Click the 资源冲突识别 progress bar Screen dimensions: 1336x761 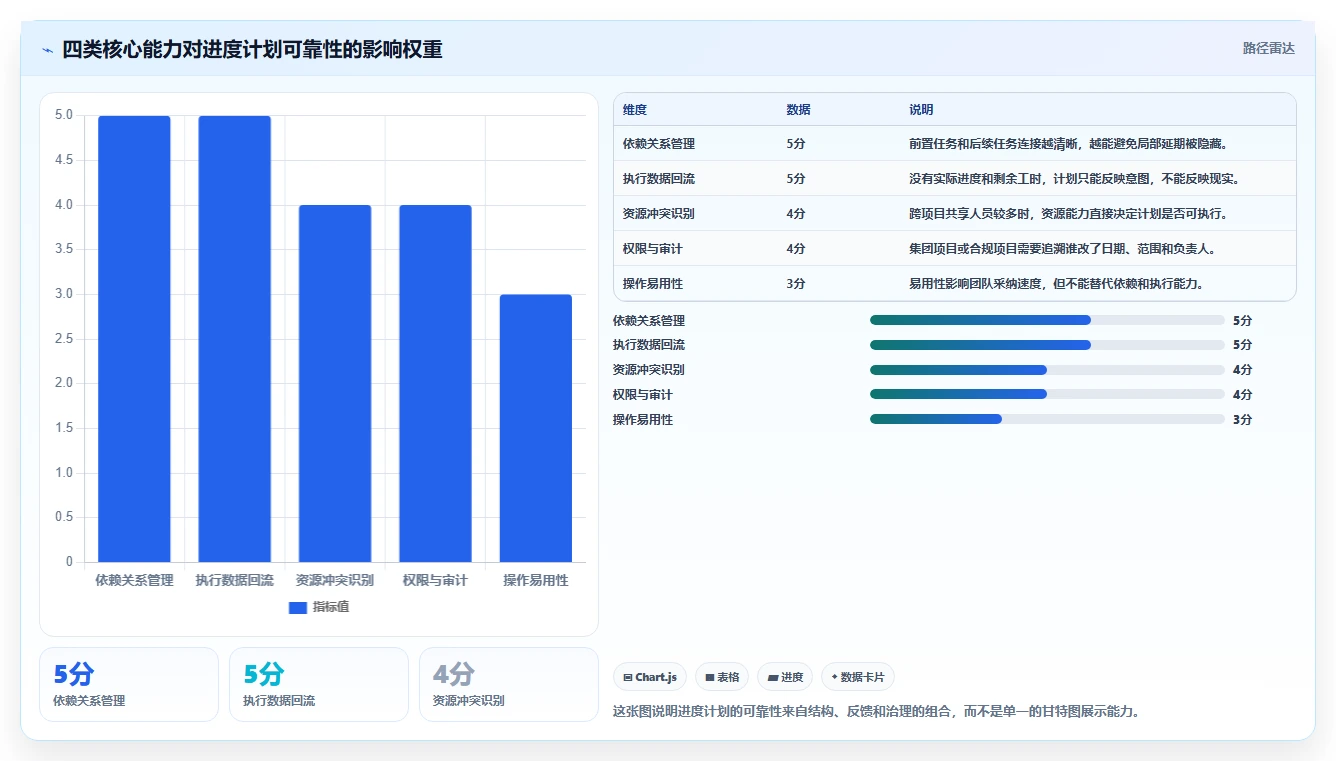[x=1047, y=369]
